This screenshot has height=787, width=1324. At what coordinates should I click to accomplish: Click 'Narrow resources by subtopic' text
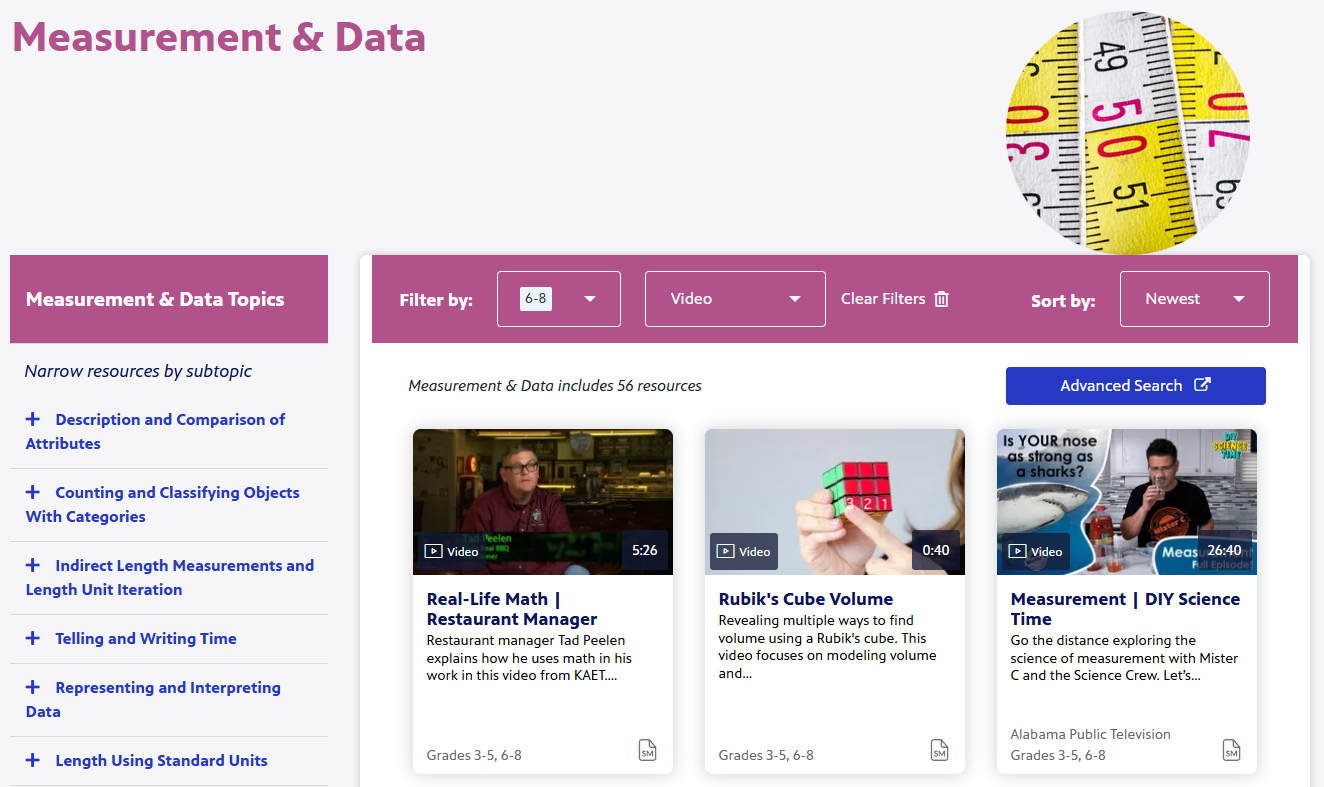pyautogui.click(x=138, y=371)
